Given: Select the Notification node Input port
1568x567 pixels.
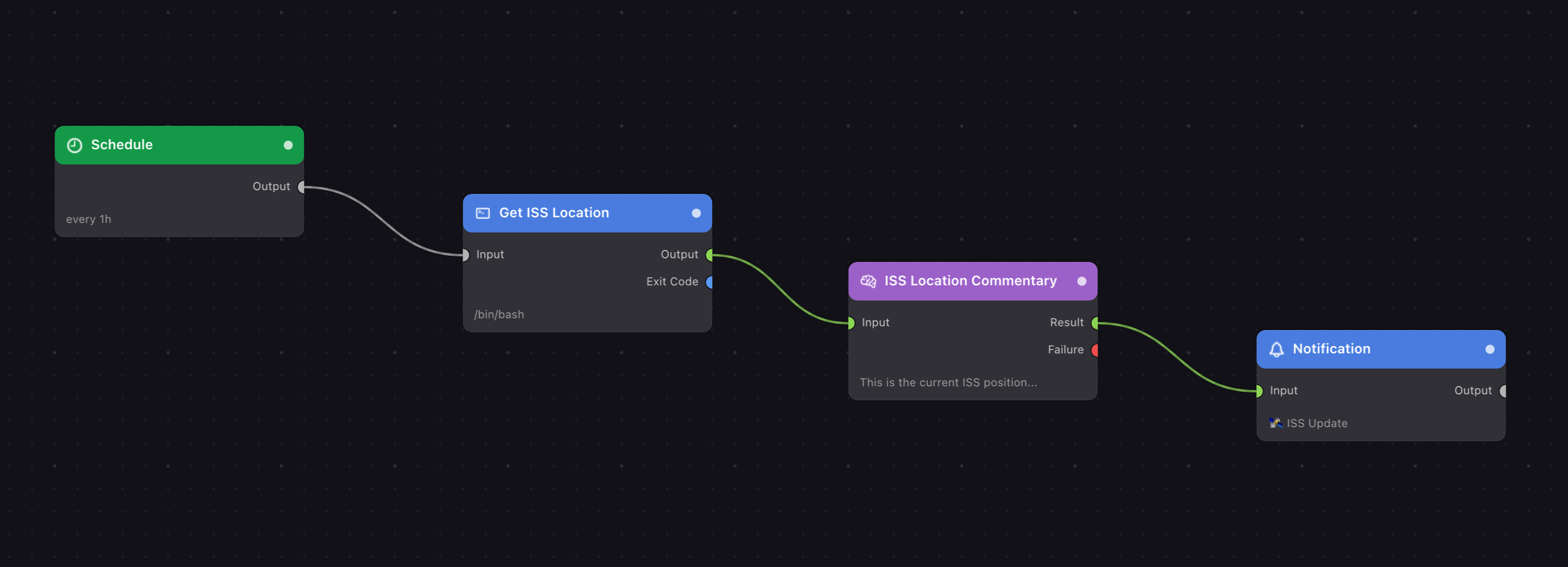Looking at the screenshot, I should (1260, 391).
